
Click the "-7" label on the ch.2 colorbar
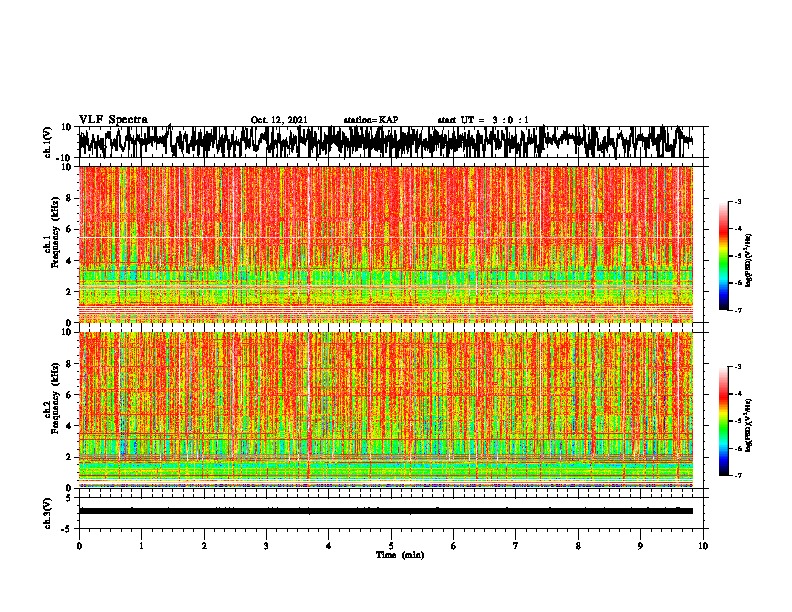coord(738,475)
